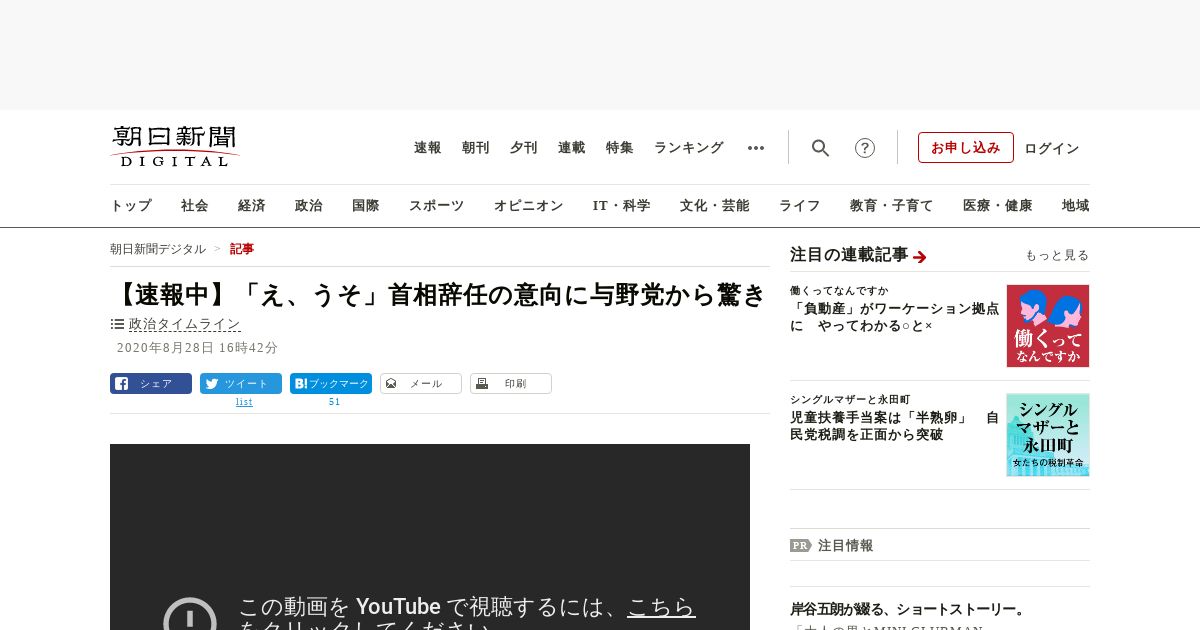Go to the スポーツ section
Image resolution: width=1200 pixels, height=630 pixels.
click(436, 205)
